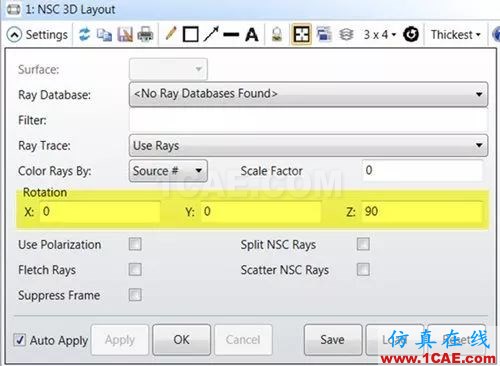Open the Thickest line thickness dropdown

point(455,34)
